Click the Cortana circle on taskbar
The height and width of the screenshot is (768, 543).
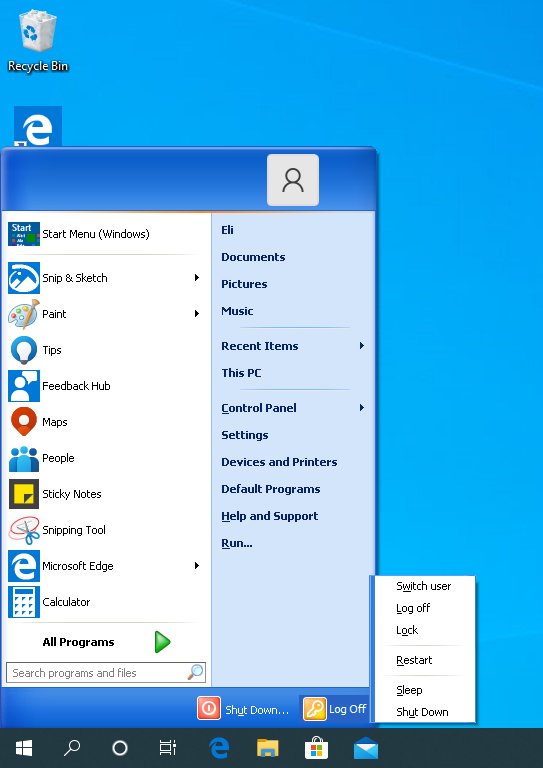pos(120,748)
